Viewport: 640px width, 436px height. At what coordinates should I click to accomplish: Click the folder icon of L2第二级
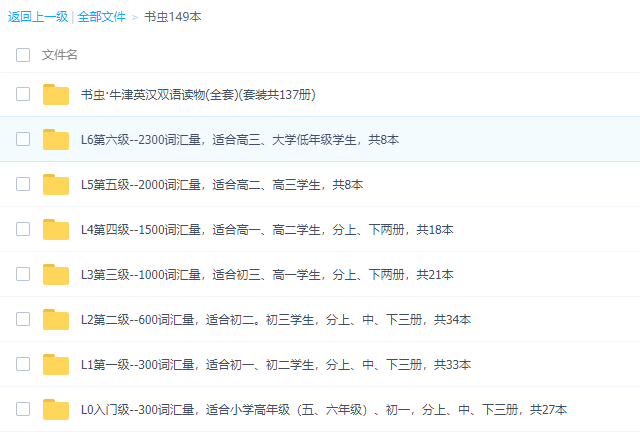coord(56,319)
